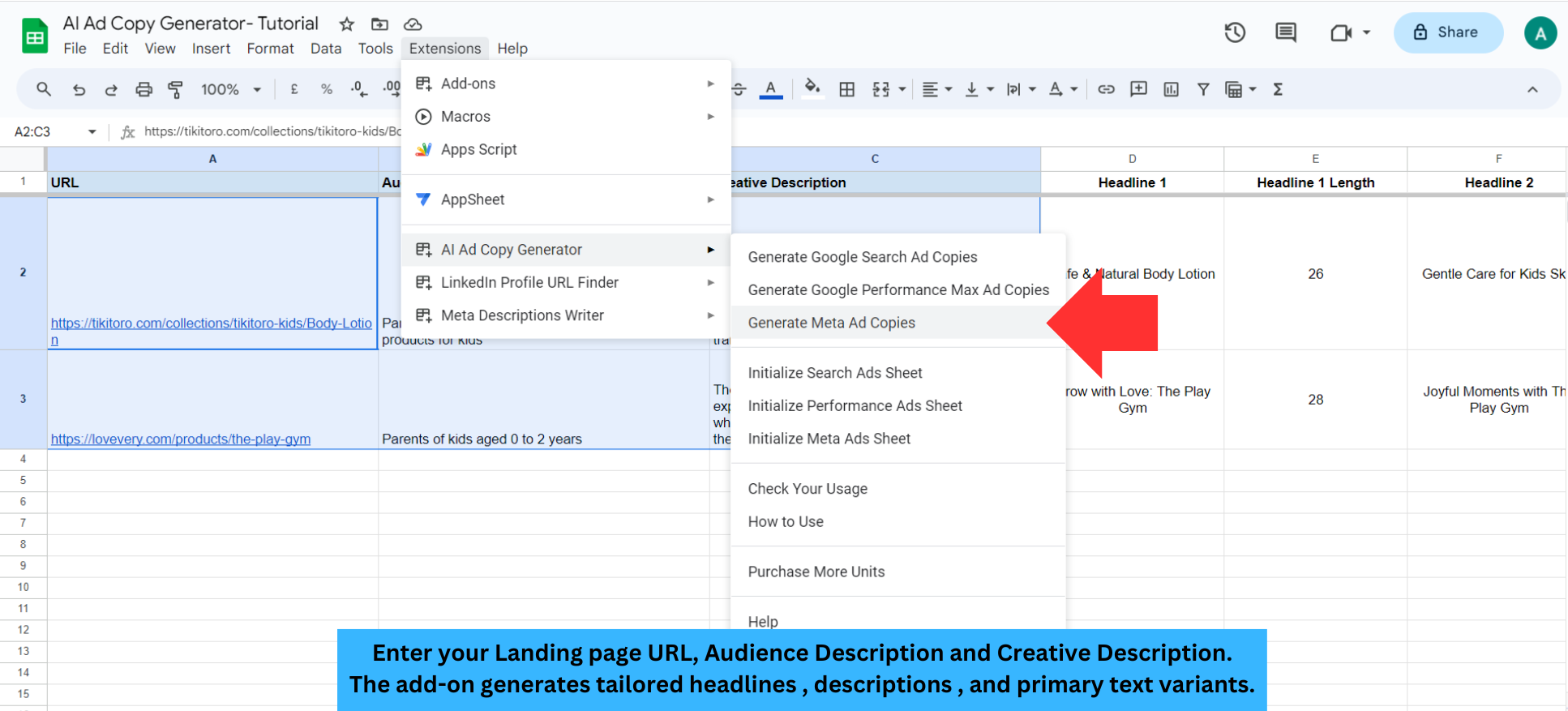
Task: Star the AI Ad Copy Generator document
Action: pyautogui.click(x=347, y=24)
